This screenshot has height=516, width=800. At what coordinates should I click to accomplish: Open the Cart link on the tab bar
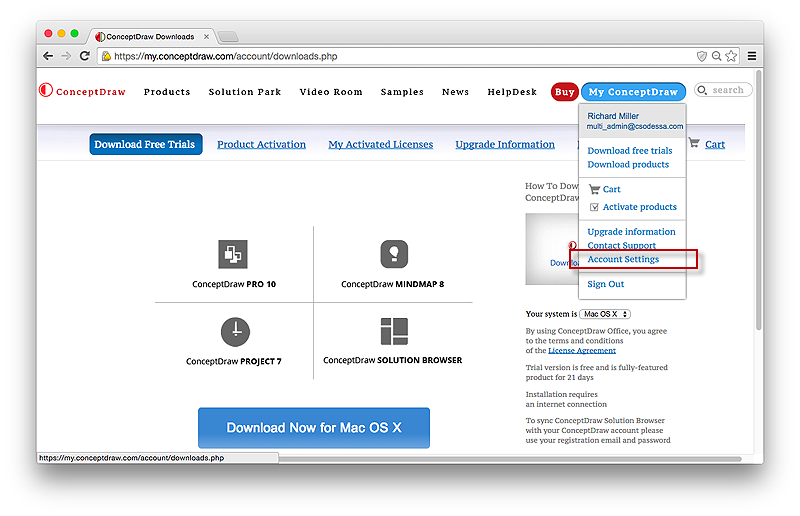click(x=715, y=144)
